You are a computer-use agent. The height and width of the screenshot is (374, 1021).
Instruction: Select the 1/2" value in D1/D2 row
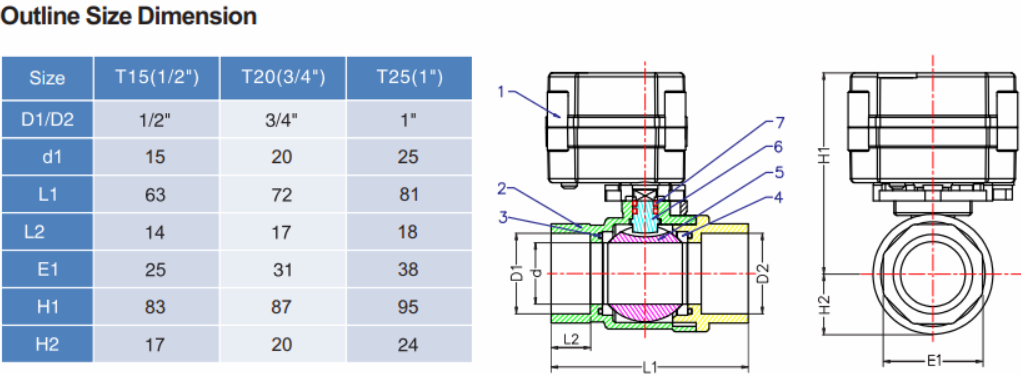(156, 120)
